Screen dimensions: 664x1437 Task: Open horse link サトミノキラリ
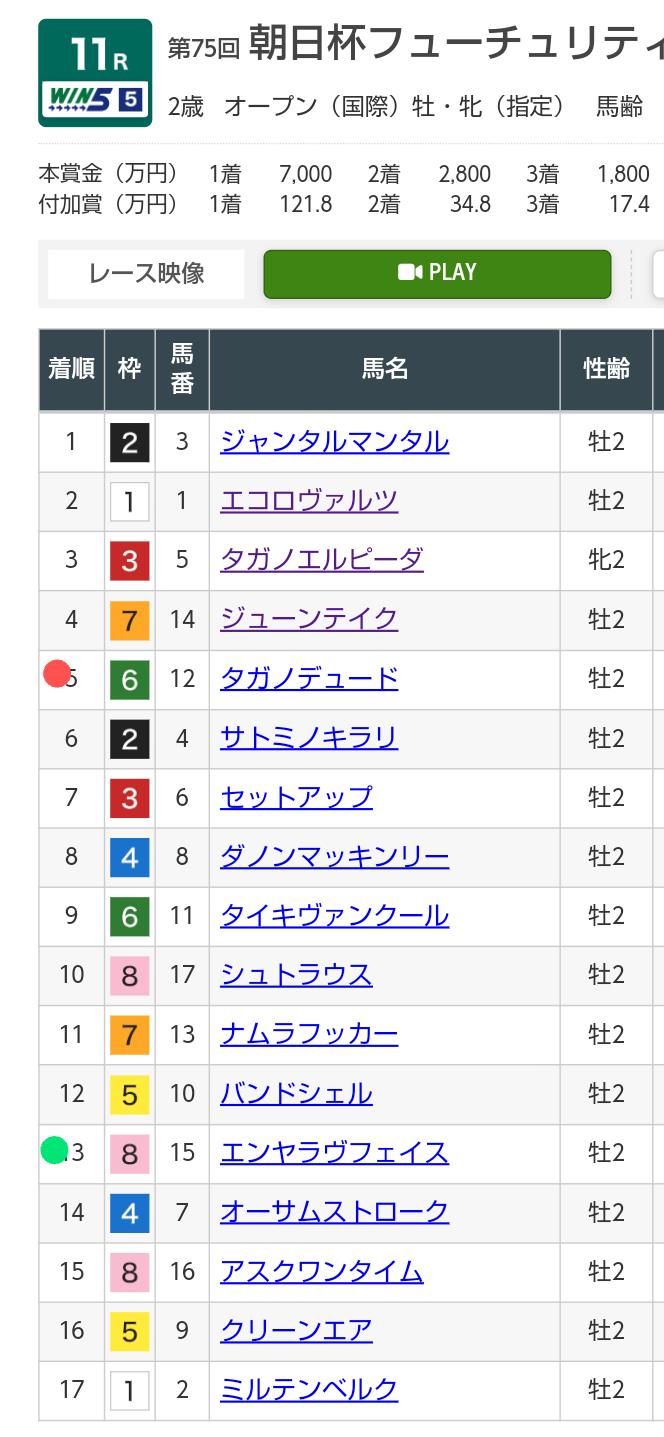click(309, 737)
